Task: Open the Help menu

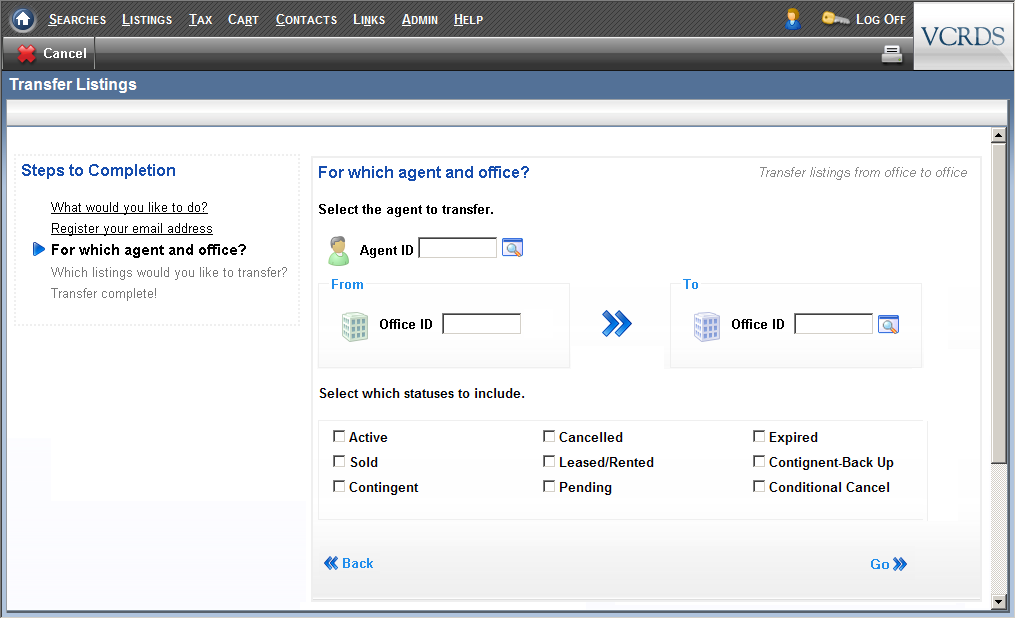Action: tap(468, 19)
